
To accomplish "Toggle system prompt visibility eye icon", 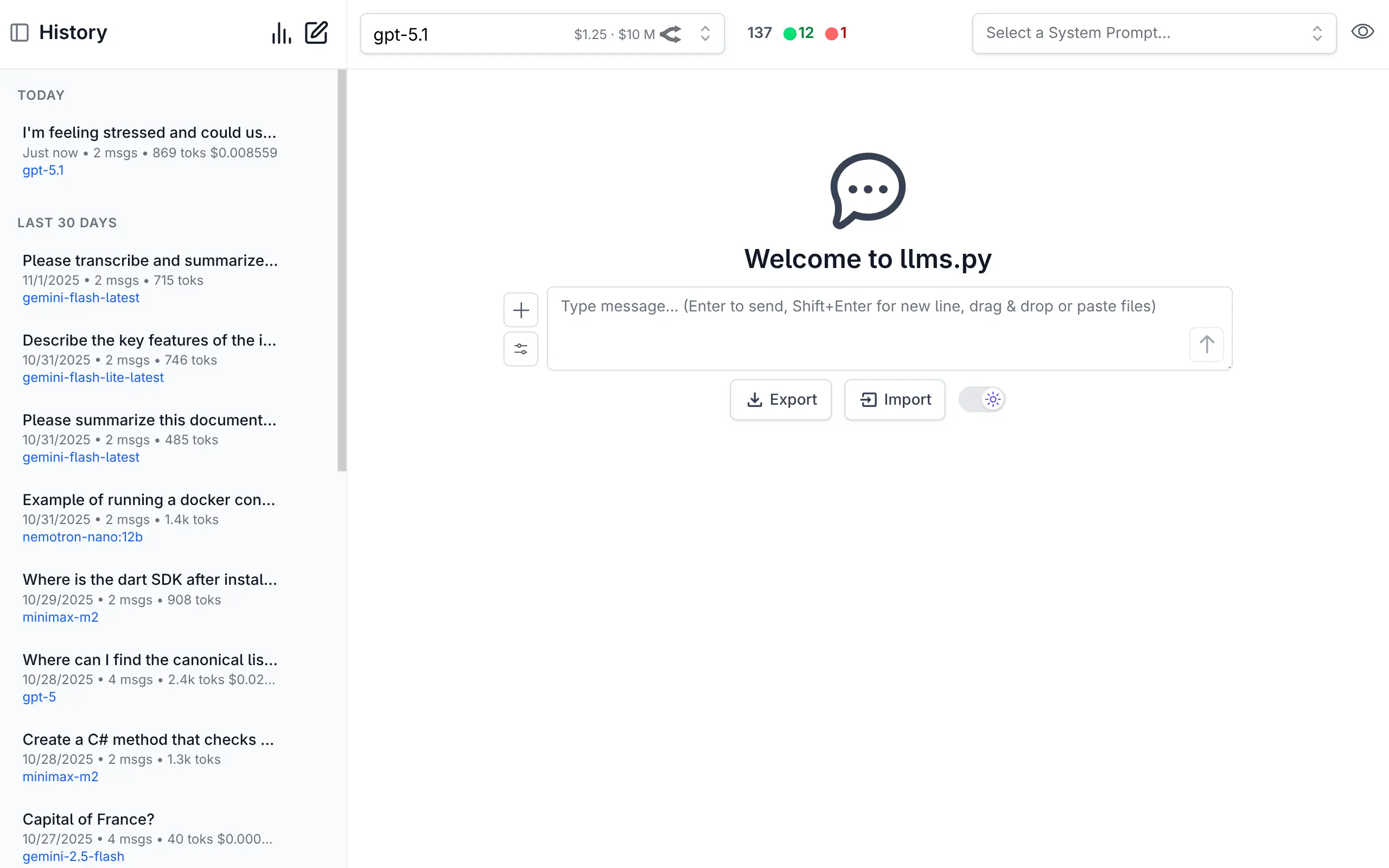I will click(x=1363, y=31).
